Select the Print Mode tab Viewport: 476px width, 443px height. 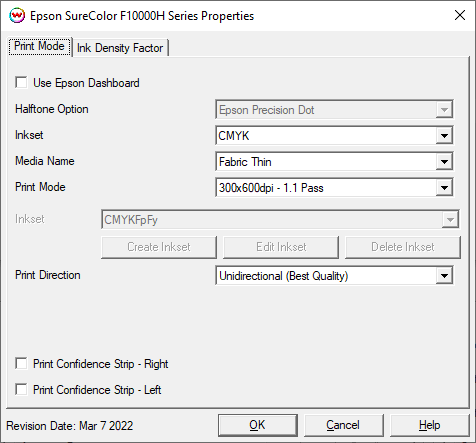coord(39,46)
